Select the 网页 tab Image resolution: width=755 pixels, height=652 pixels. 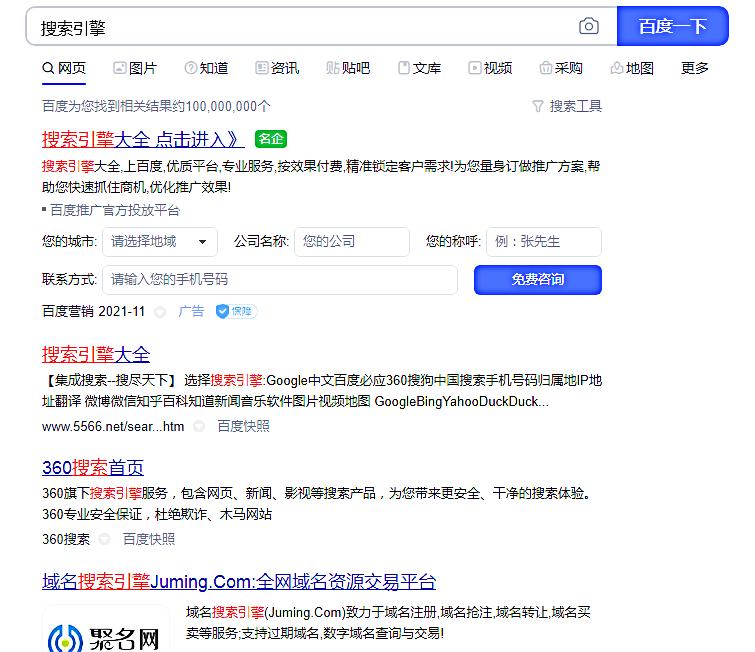[64, 68]
